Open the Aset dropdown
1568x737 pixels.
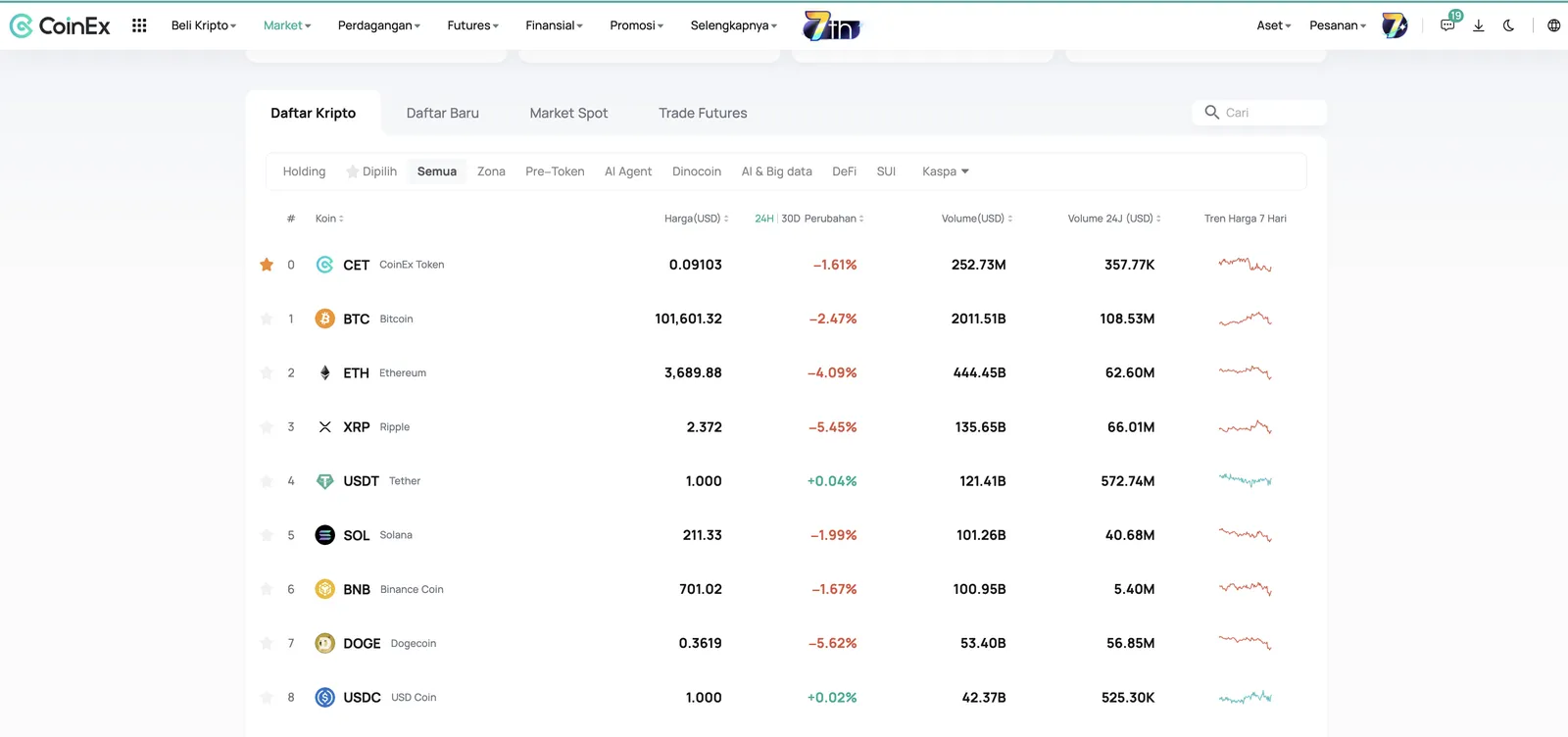click(1274, 25)
